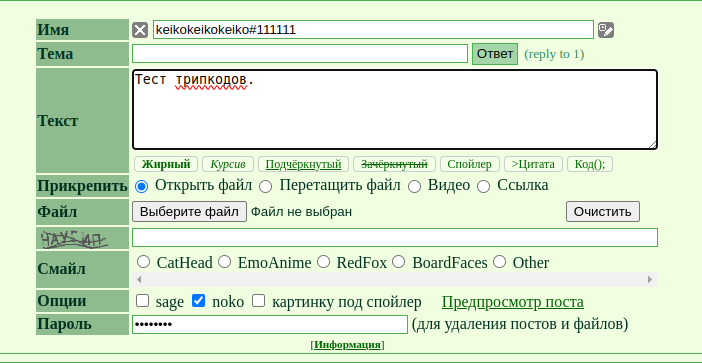This screenshot has width=702, height=363.
Task: Select Открыть файл radio option
Action: (x=141, y=187)
